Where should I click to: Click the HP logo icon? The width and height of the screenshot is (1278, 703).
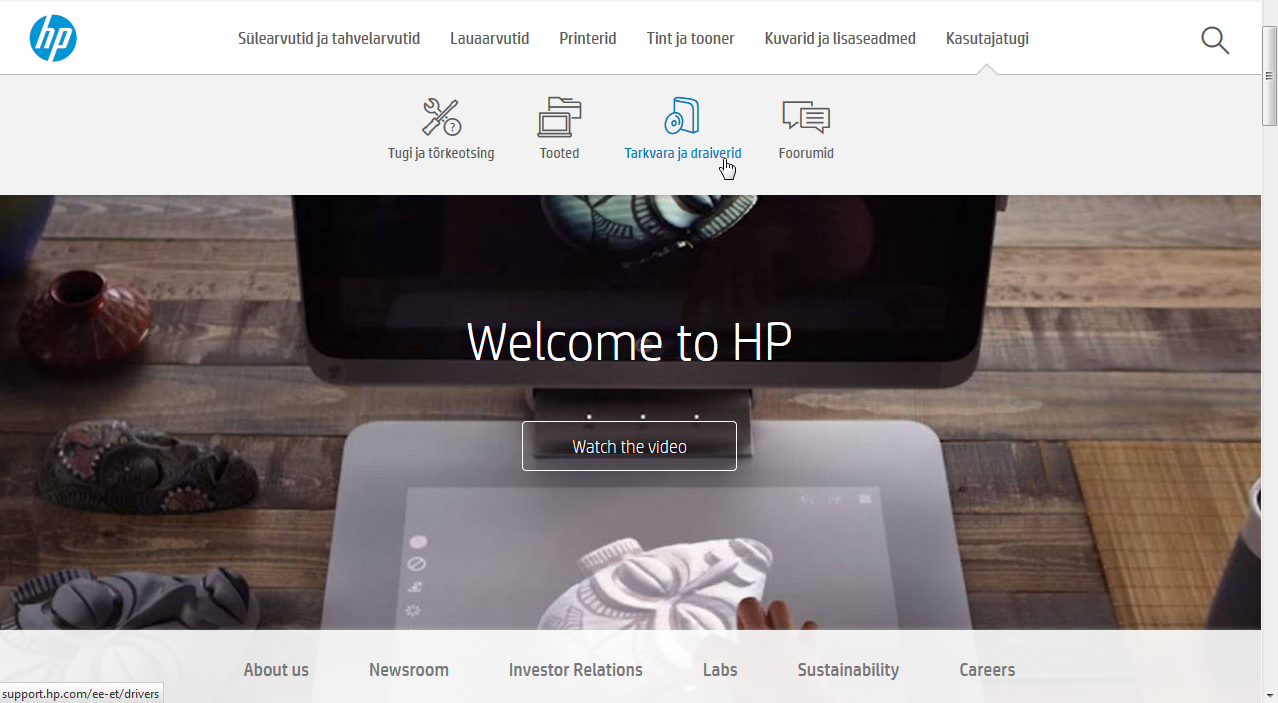click(53, 38)
